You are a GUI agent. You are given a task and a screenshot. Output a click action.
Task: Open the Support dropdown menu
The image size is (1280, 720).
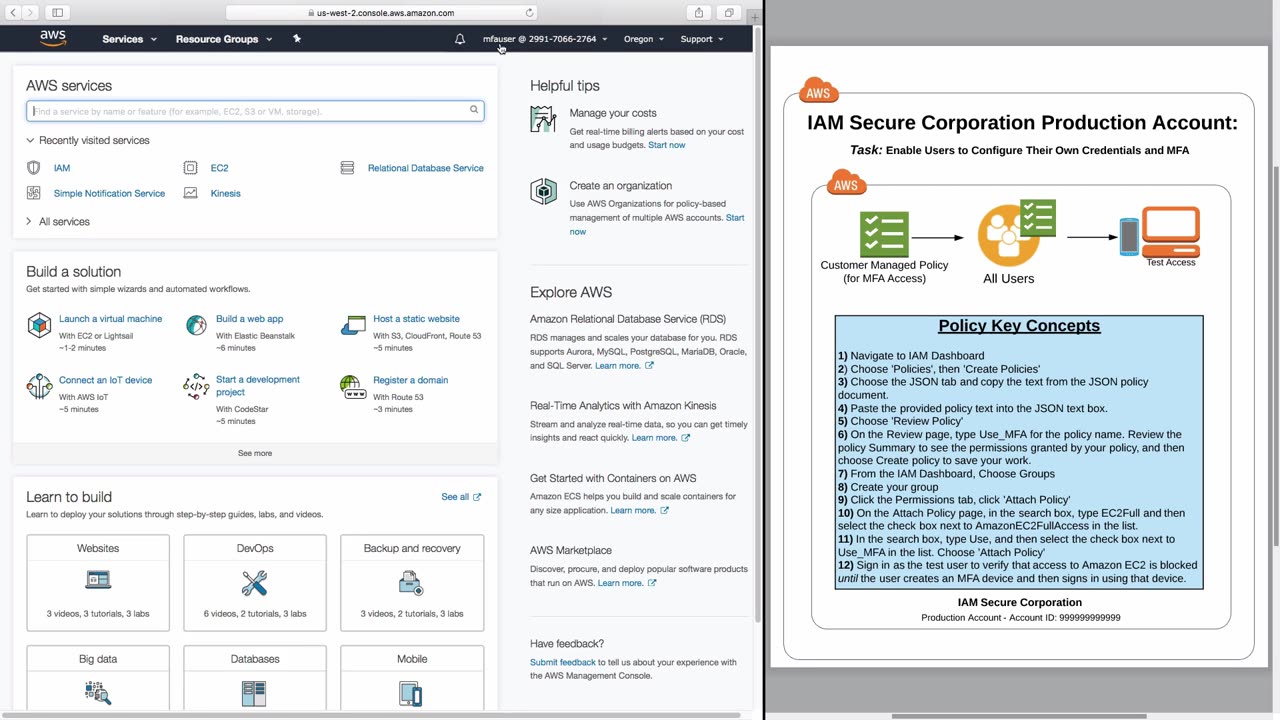702,39
